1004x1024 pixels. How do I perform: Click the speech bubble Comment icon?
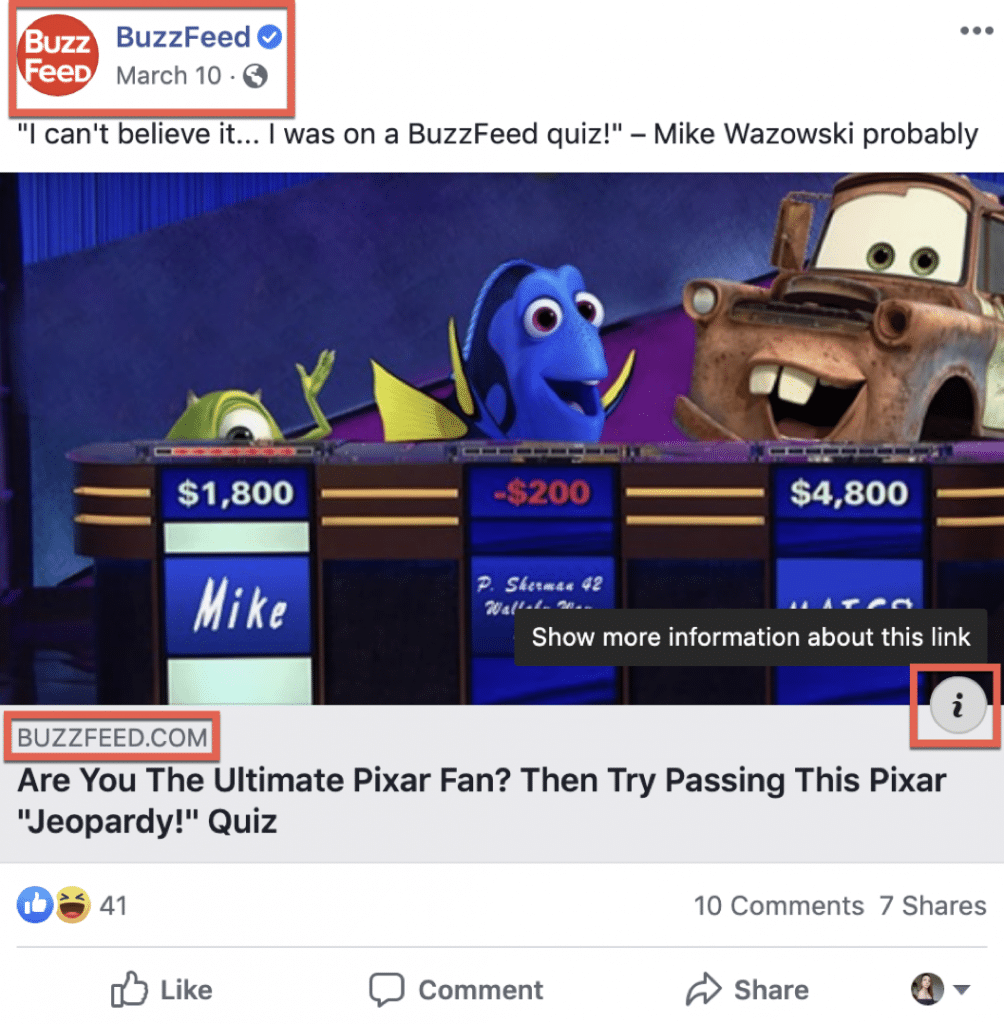(x=387, y=989)
